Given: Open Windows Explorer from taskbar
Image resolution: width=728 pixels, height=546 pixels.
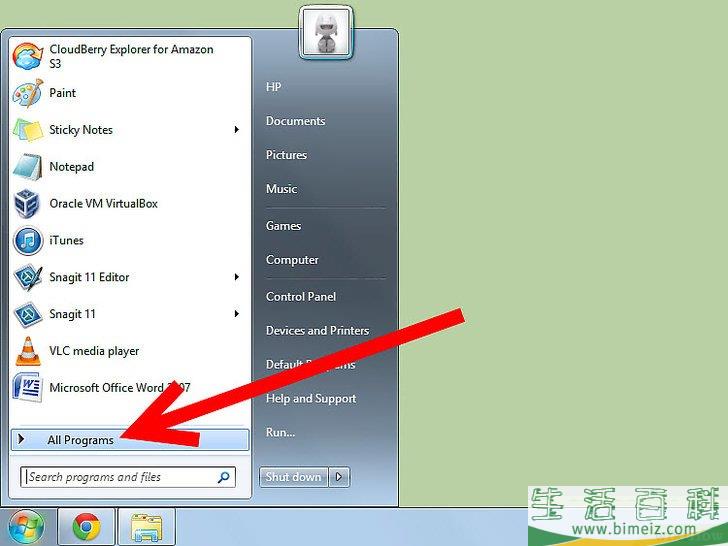Looking at the screenshot, I should click(147, 528).
